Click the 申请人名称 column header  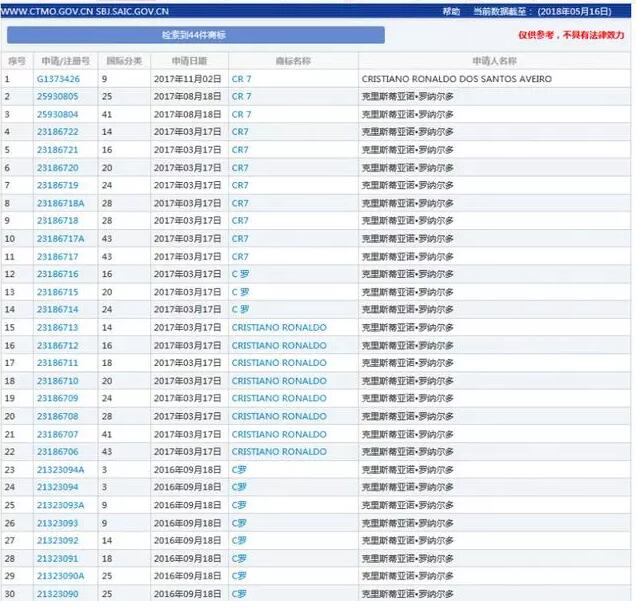494,61
